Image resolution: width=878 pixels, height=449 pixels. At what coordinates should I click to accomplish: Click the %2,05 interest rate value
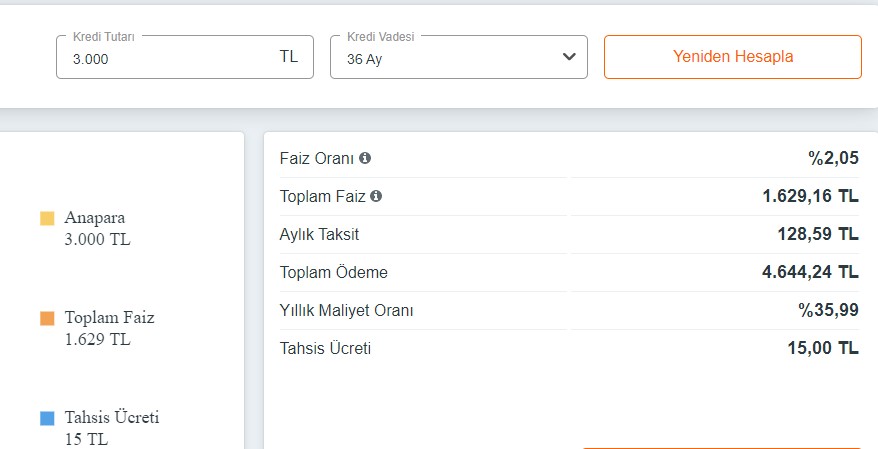pos(833,158)
